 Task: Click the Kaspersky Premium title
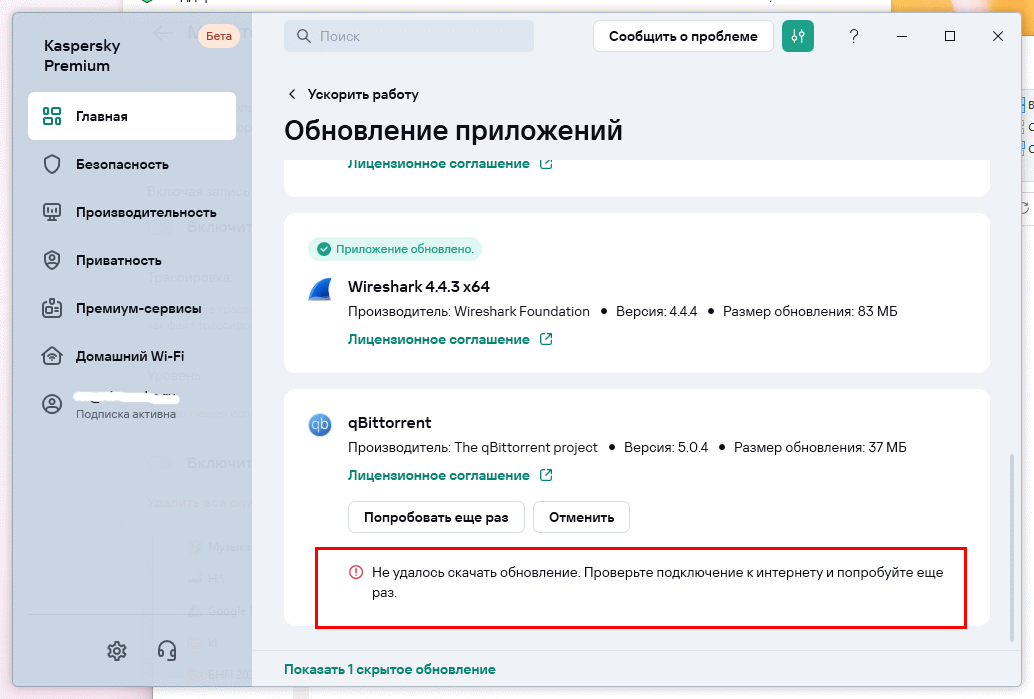click(82, 55)
